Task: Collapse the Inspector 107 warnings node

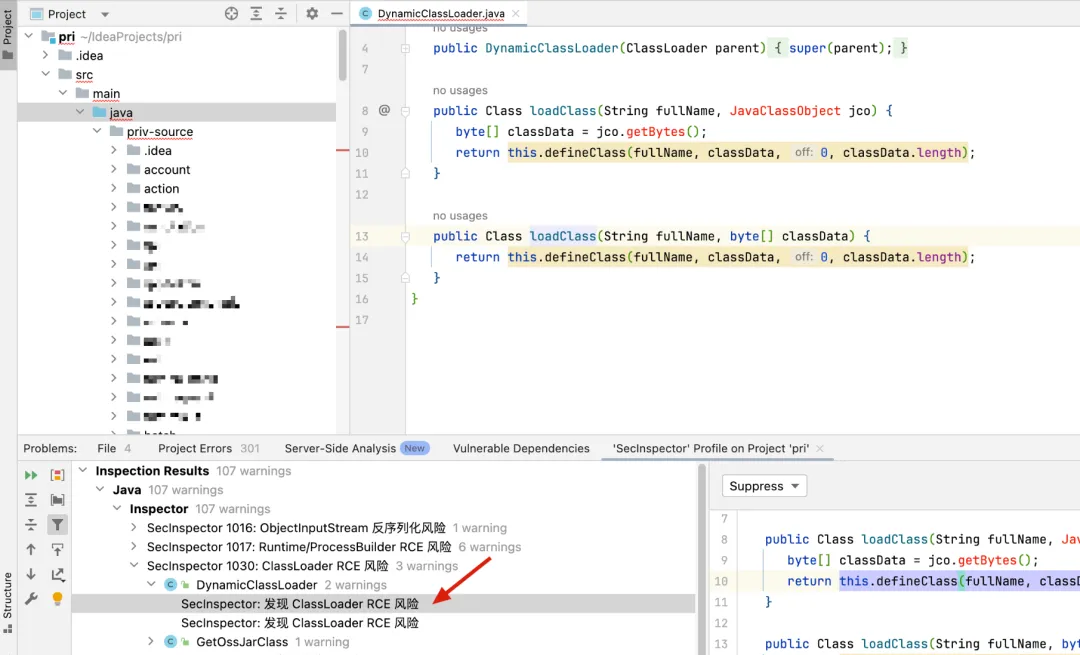Action: (x=117, y=508)
